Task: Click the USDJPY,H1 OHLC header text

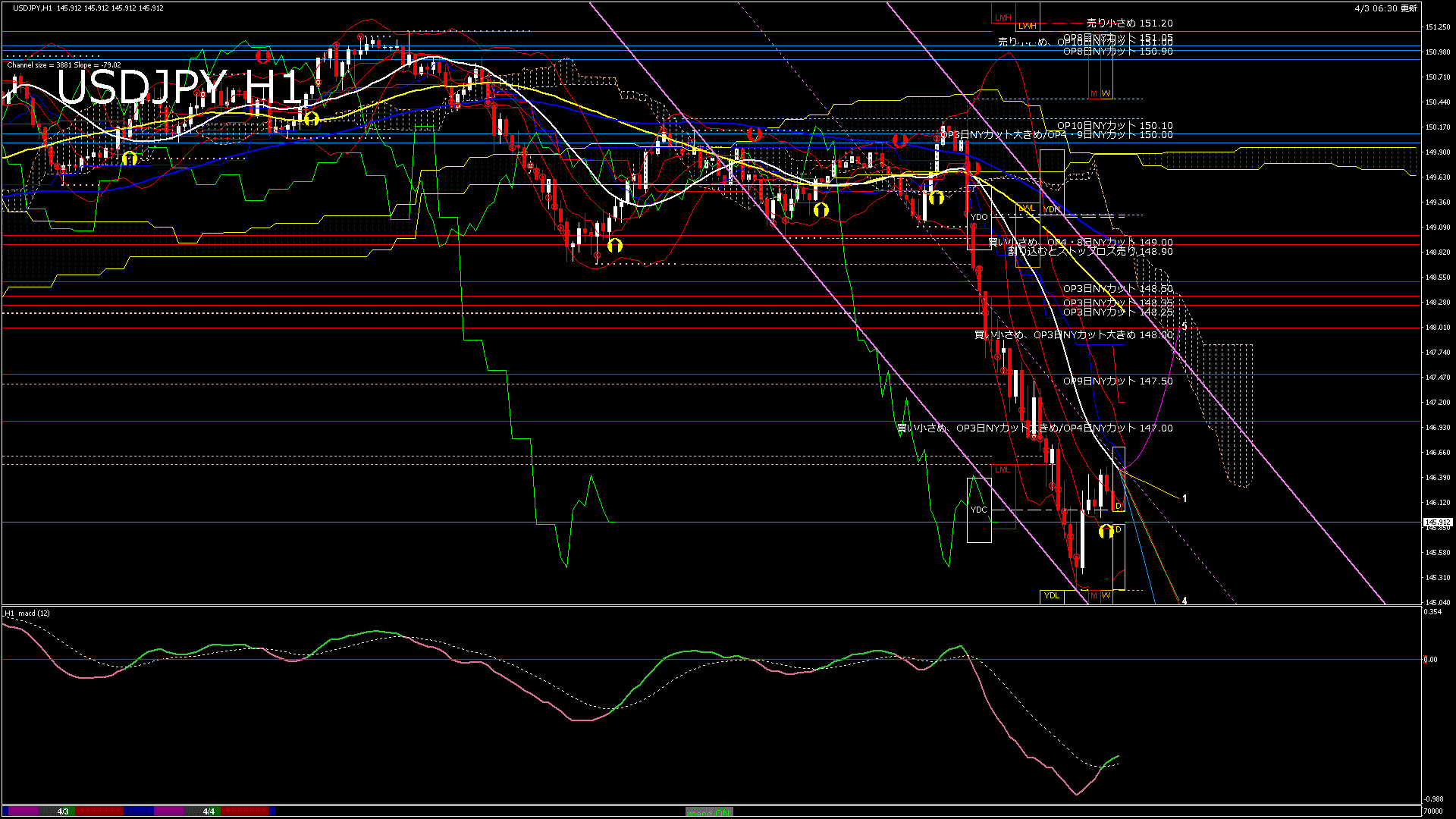Action: click(88, 8)
